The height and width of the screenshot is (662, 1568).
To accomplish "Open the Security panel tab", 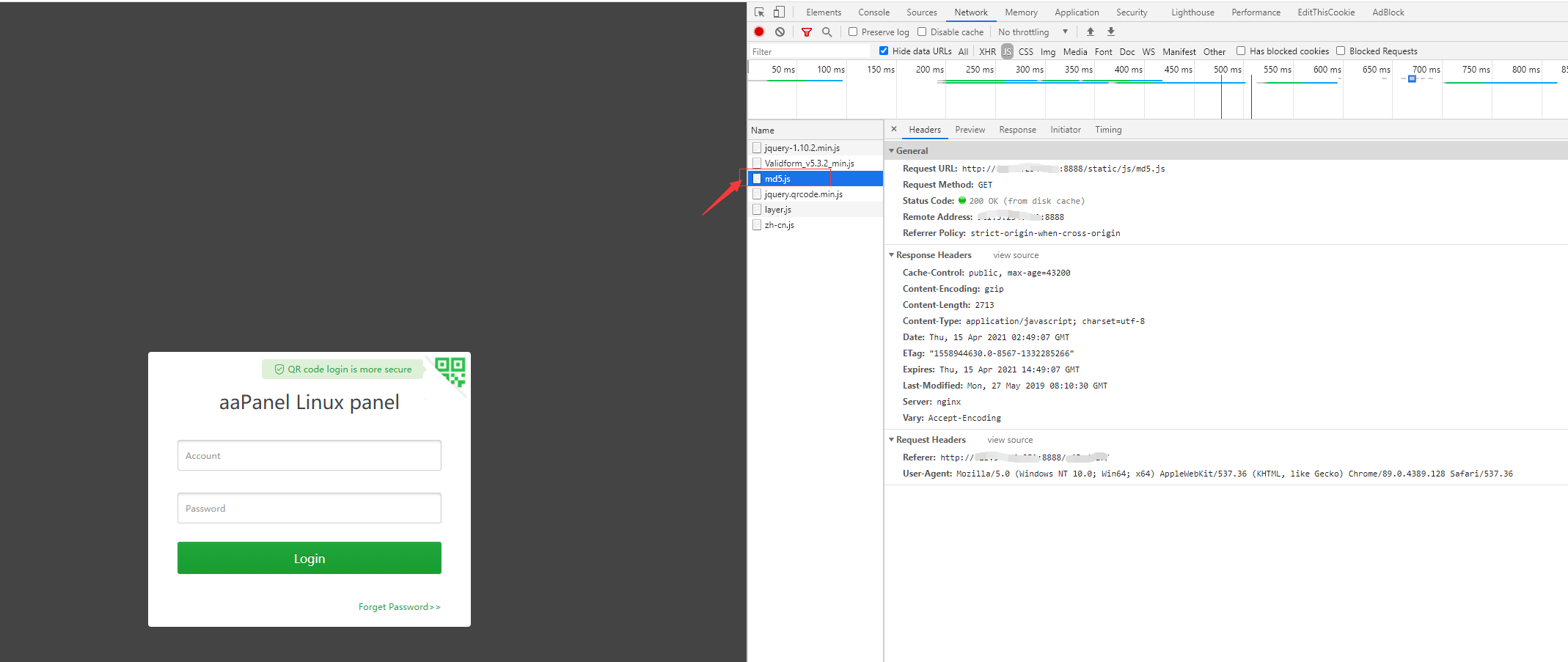I will coord(1132,12).
